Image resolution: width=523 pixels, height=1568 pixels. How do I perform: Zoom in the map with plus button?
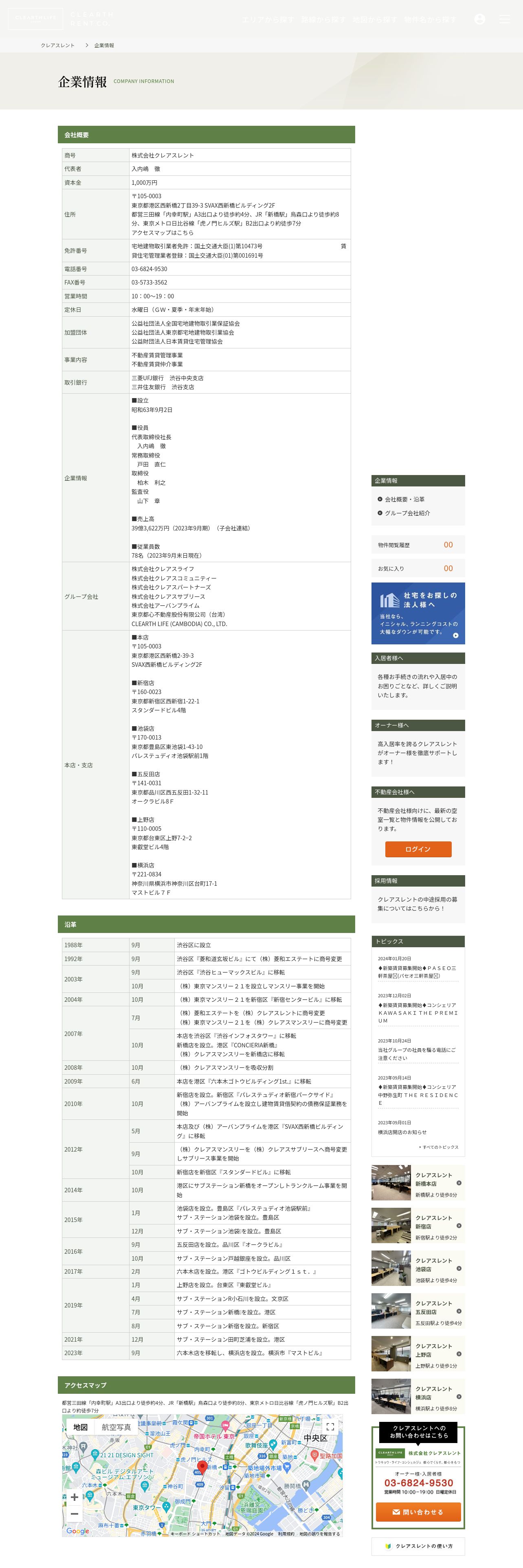pos(74,1497)
